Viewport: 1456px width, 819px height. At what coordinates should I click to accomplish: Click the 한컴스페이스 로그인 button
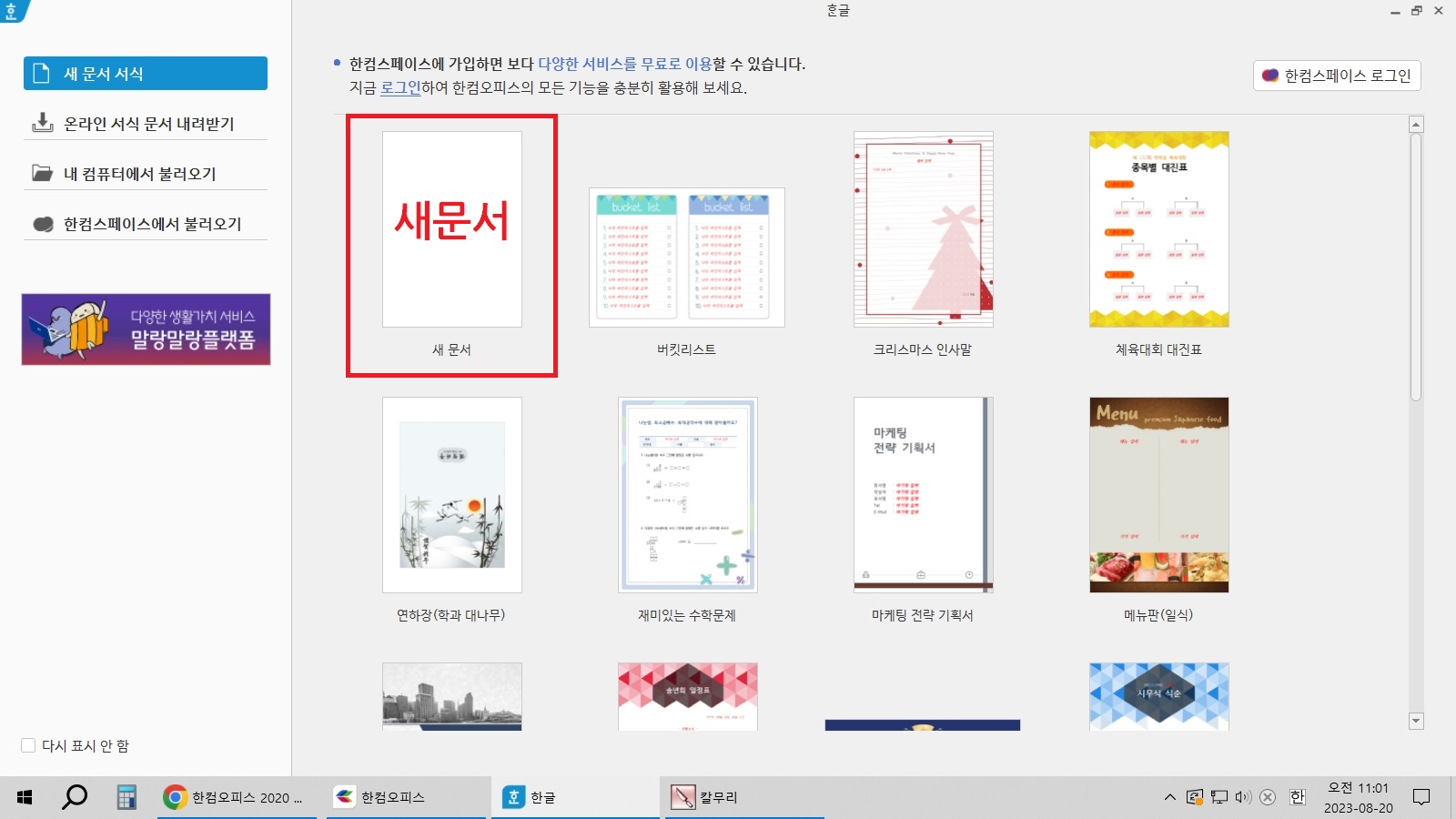[x=1336, y=76]
